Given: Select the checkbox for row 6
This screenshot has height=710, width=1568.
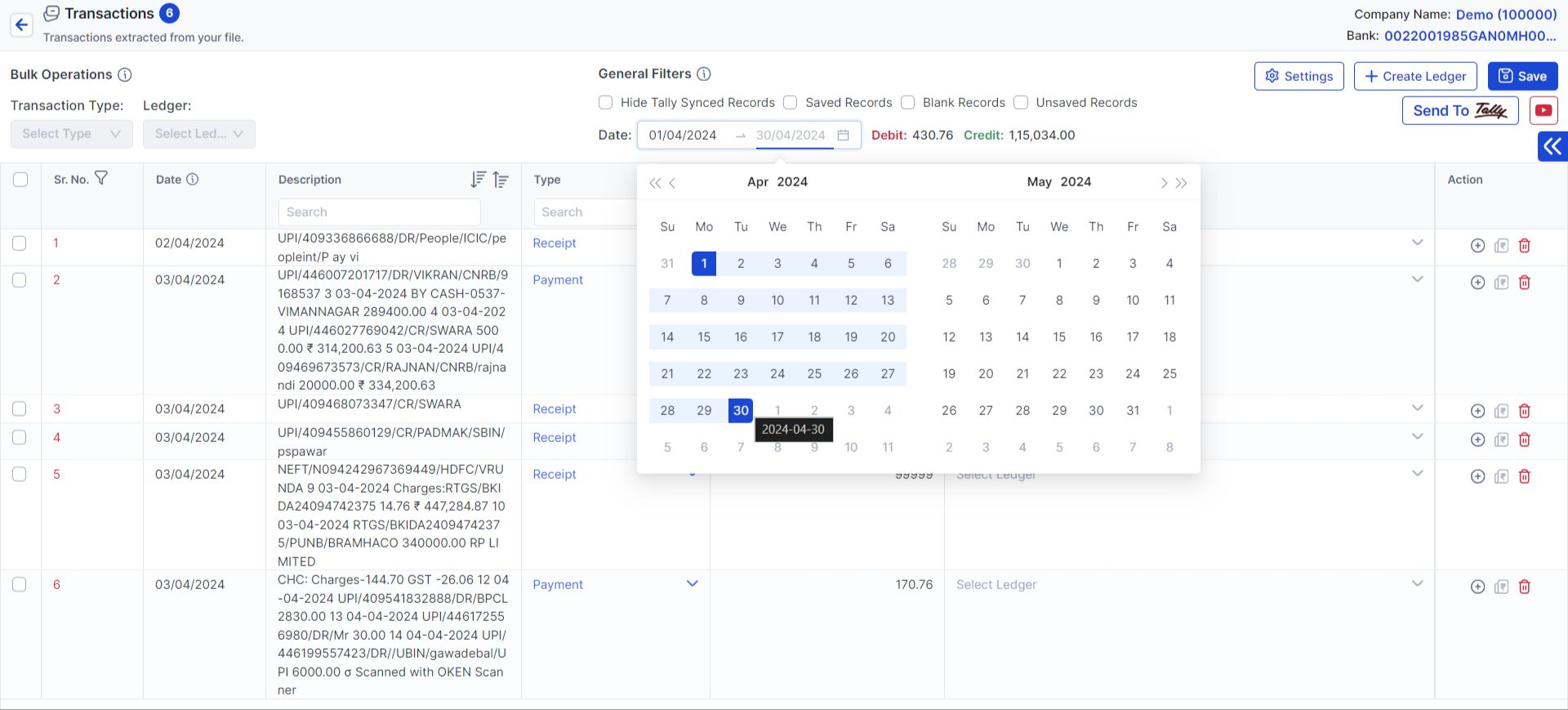Looking at the screenshot, I should click(20, 585).
